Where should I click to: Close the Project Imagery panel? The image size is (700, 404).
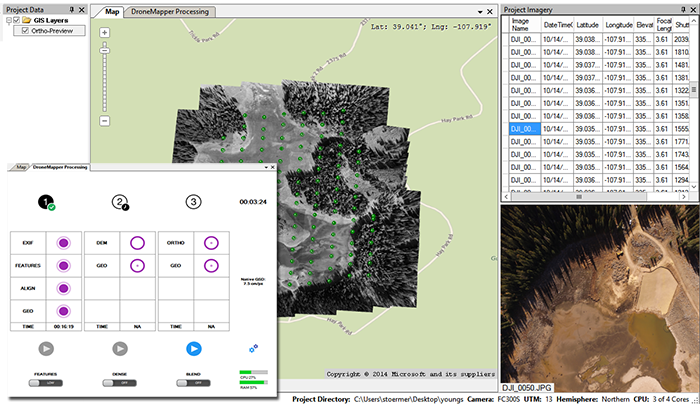pyautogui.click(x=693, y=9)
